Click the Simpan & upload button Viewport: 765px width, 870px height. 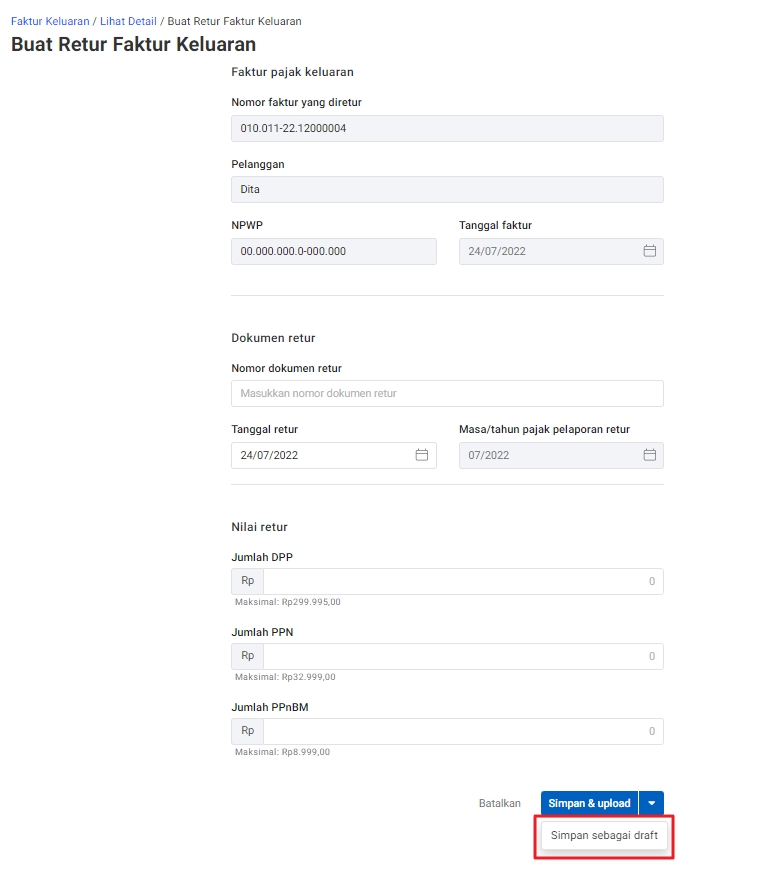coord(589,803)
